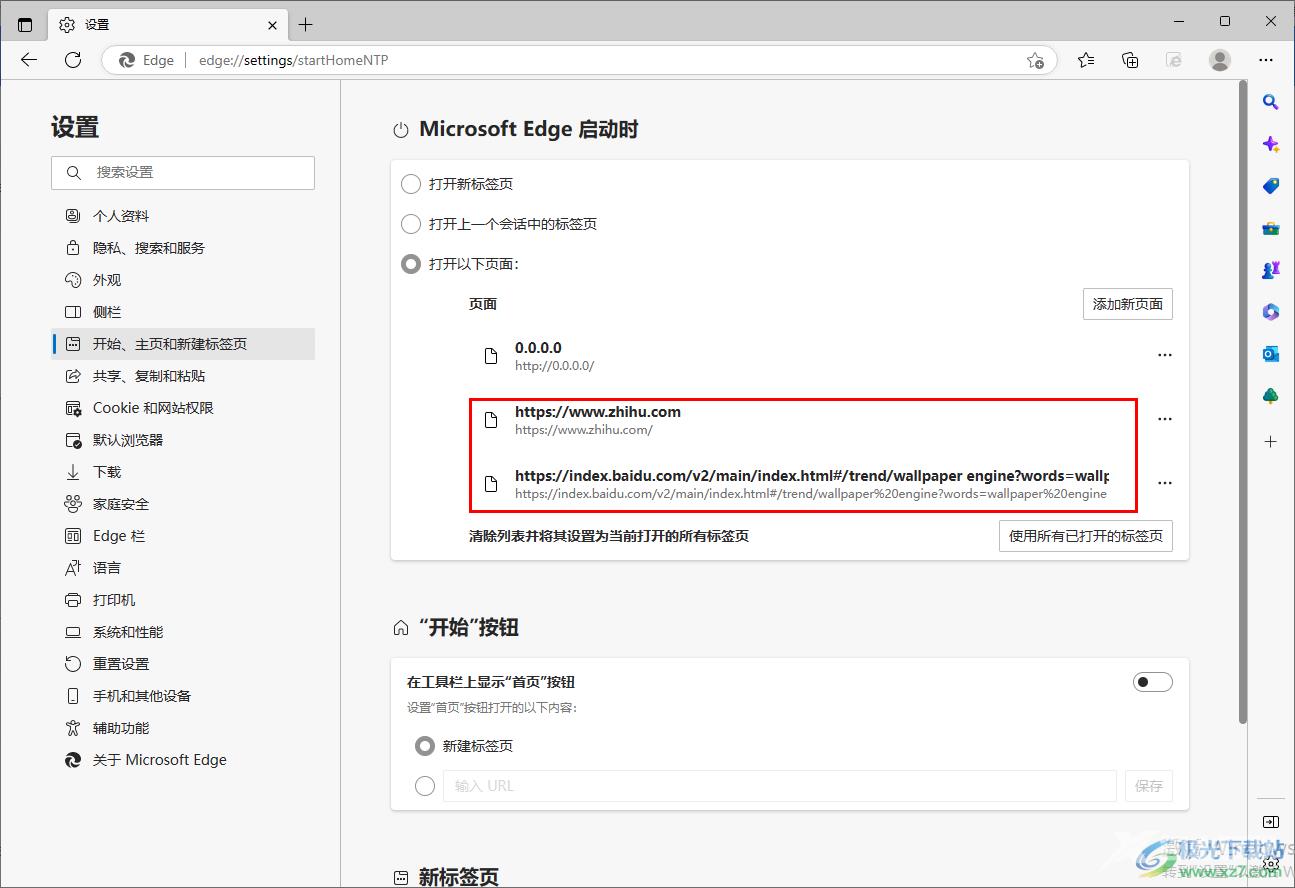Screen dimensions: 1295x888
Task: Click the settings page vertical scrollbar
Action: 1243,402
